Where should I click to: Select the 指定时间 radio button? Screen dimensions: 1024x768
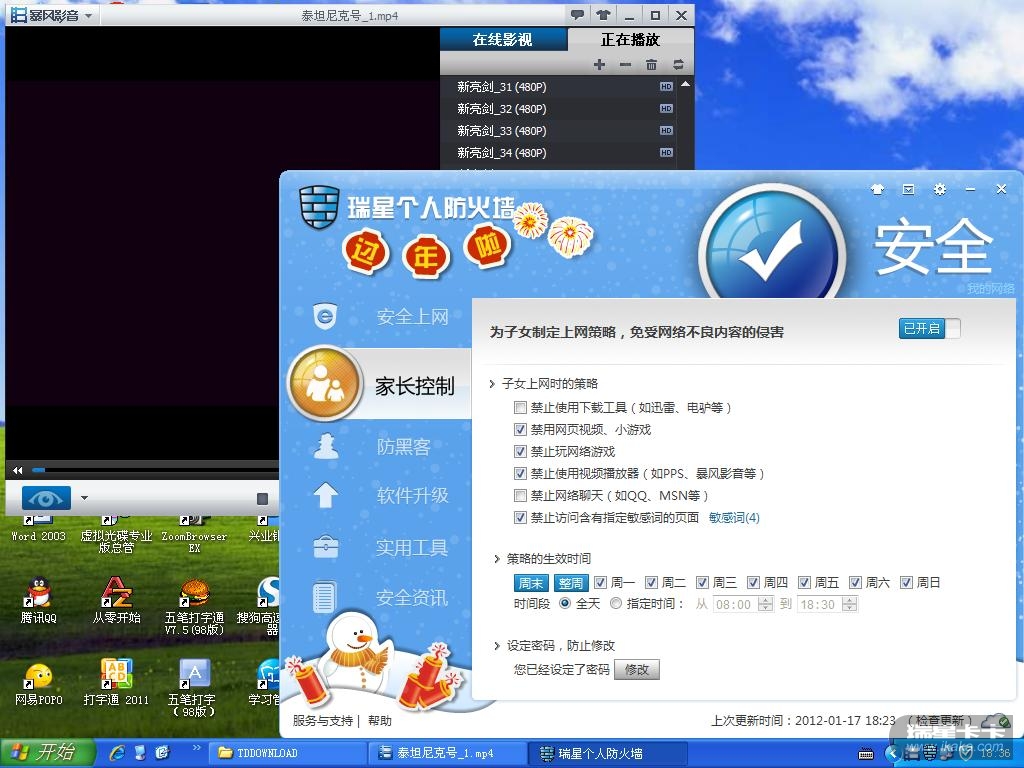pos(615,603)
